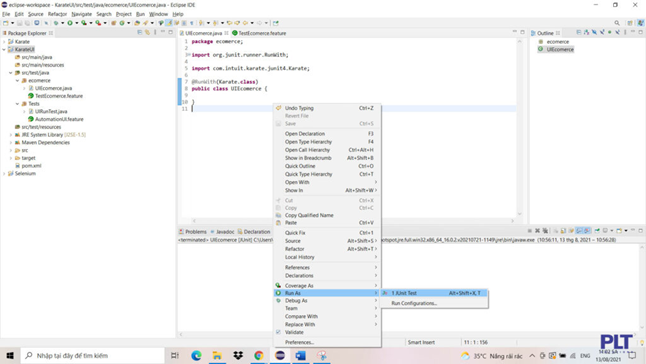The width and height of the screenshot is (646, 364).
Task: Toggle Show Whitespace Characters in toolbar
Action: tap(191, 23)
